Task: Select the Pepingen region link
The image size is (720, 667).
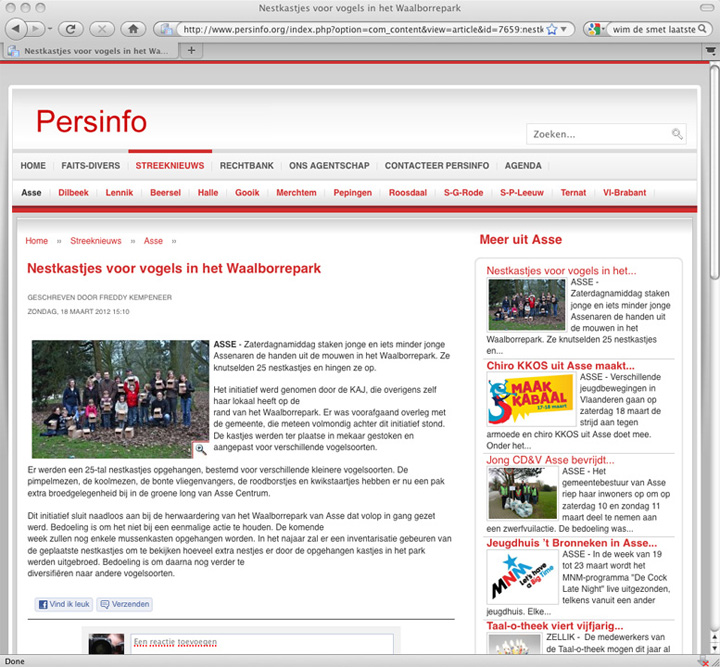Action: pos(353,193)
